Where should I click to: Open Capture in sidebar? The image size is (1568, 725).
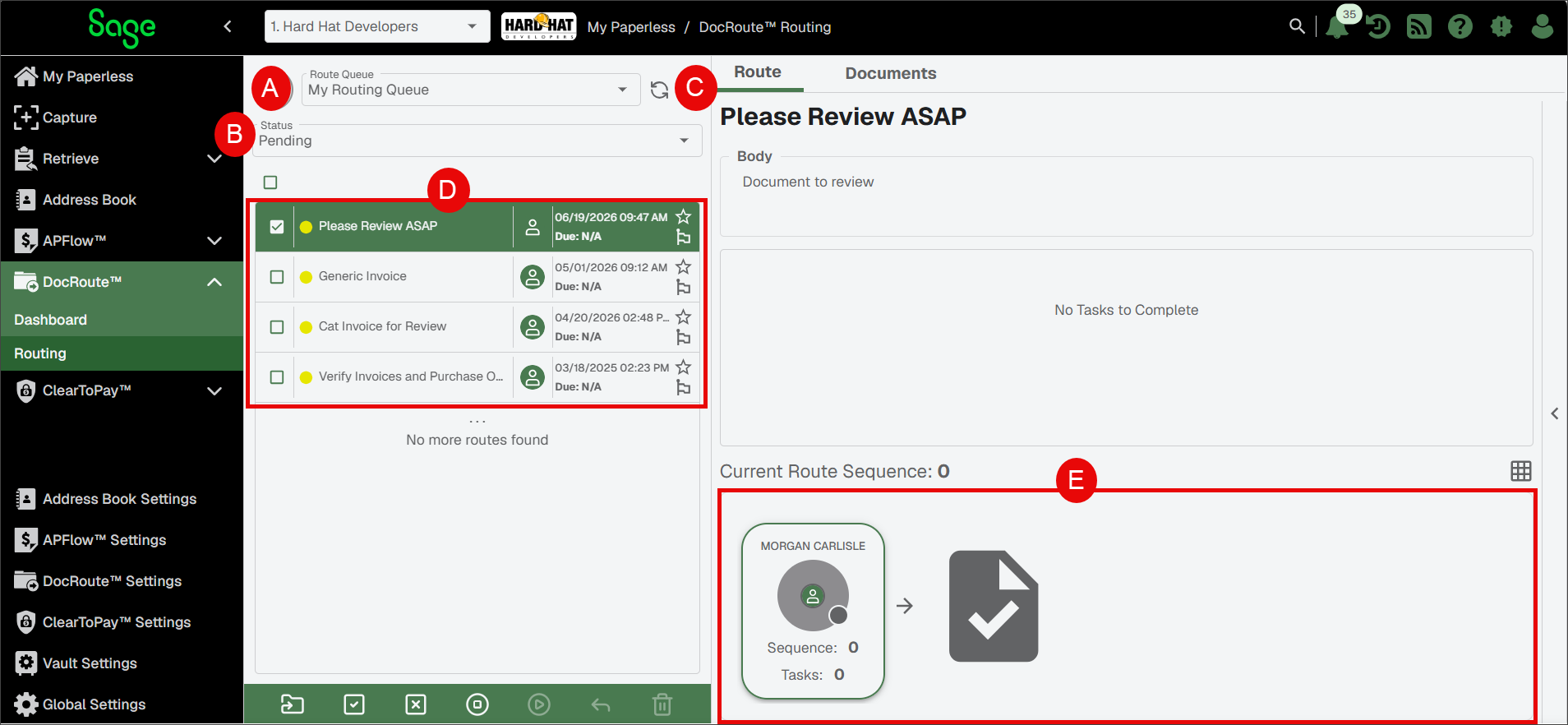pyautogui.click(x=122, y=118)
